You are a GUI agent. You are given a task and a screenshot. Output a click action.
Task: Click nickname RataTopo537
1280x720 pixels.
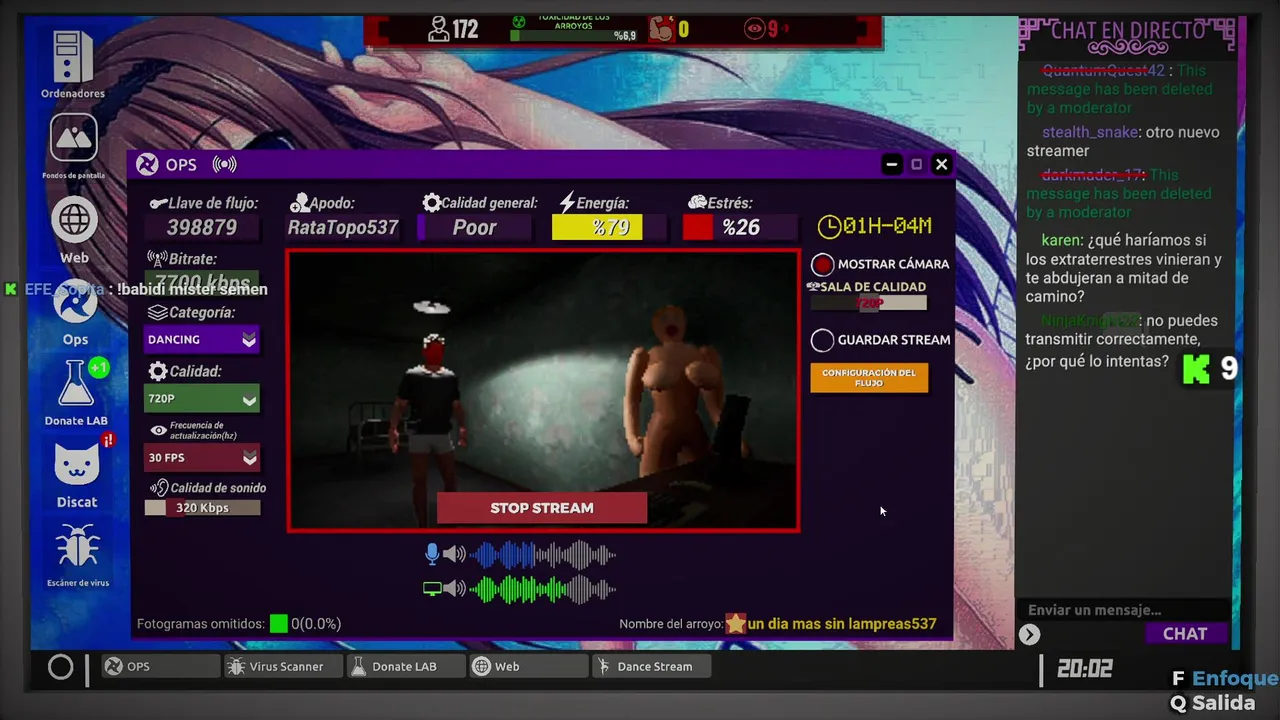click(x=343, y=227)
